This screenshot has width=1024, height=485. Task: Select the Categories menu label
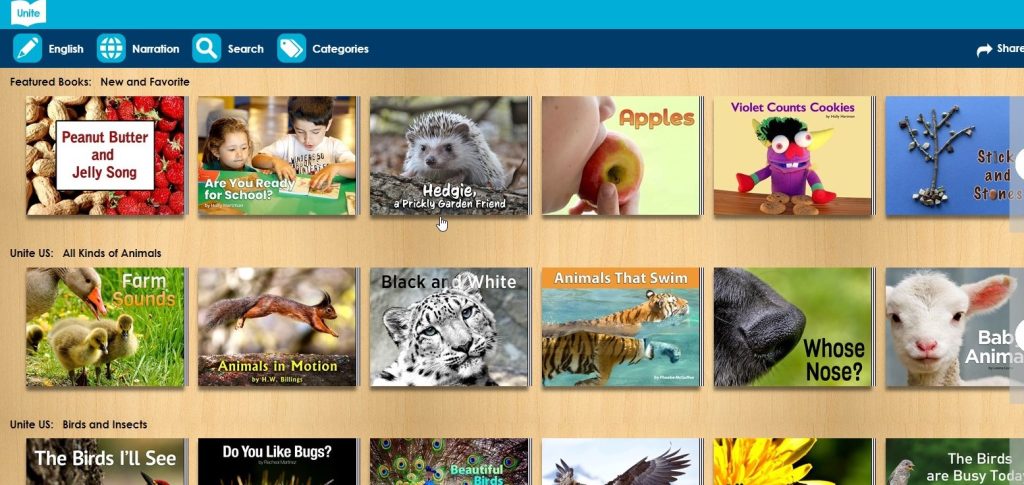pyautogui.click(x=340, y=49)
